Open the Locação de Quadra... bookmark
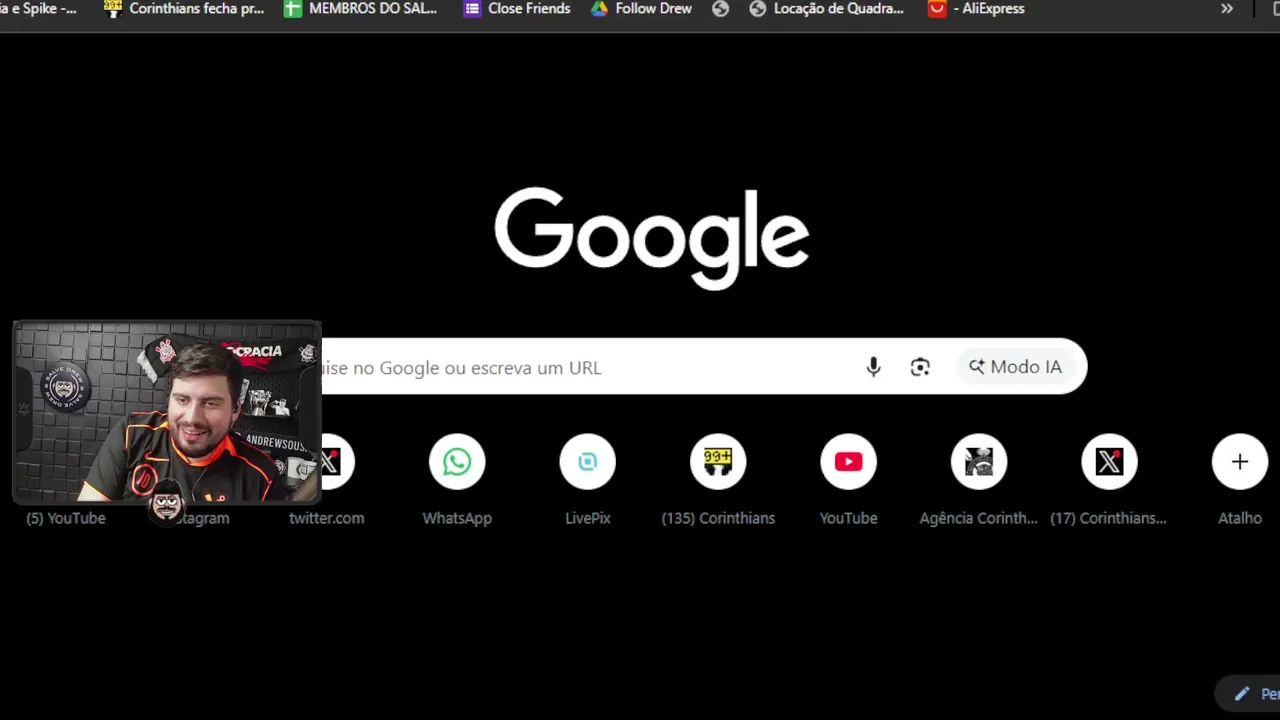 click(826, 8)
